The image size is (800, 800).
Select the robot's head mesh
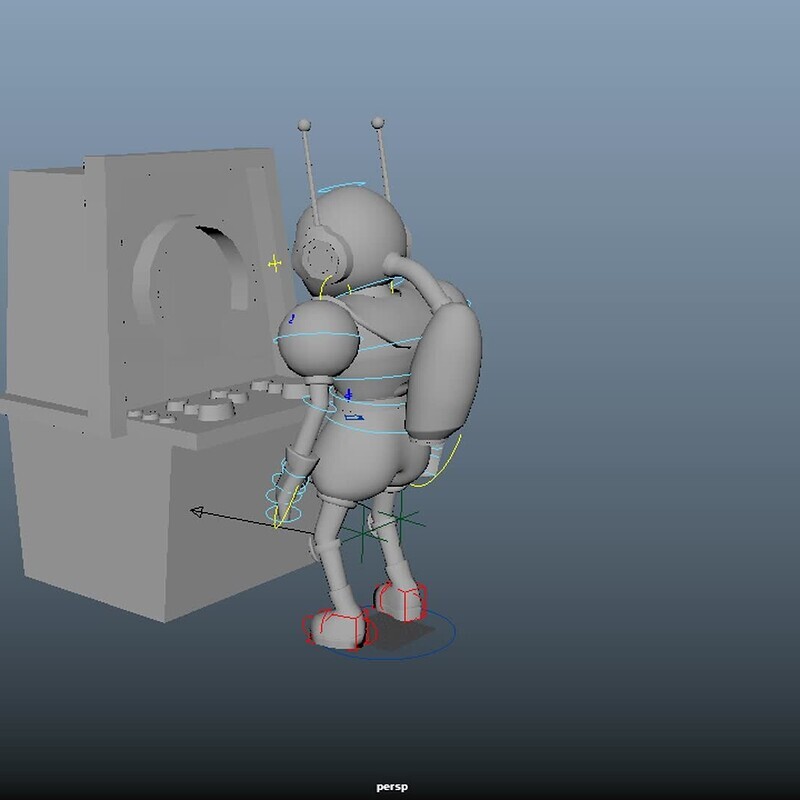coord(350,230)
